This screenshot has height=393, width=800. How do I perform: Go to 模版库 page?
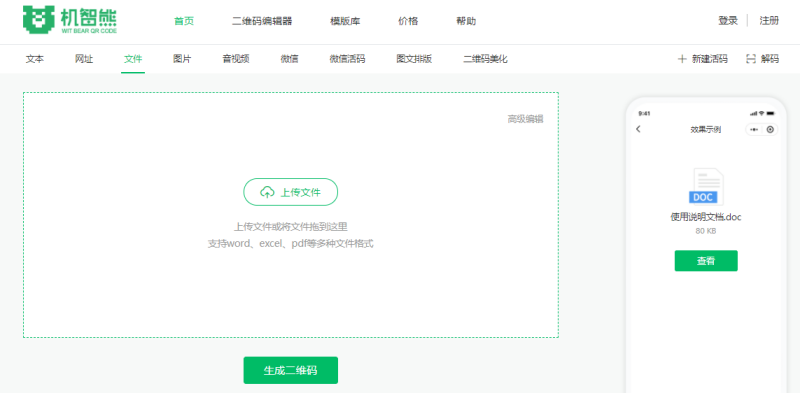[x=345, y=21]
